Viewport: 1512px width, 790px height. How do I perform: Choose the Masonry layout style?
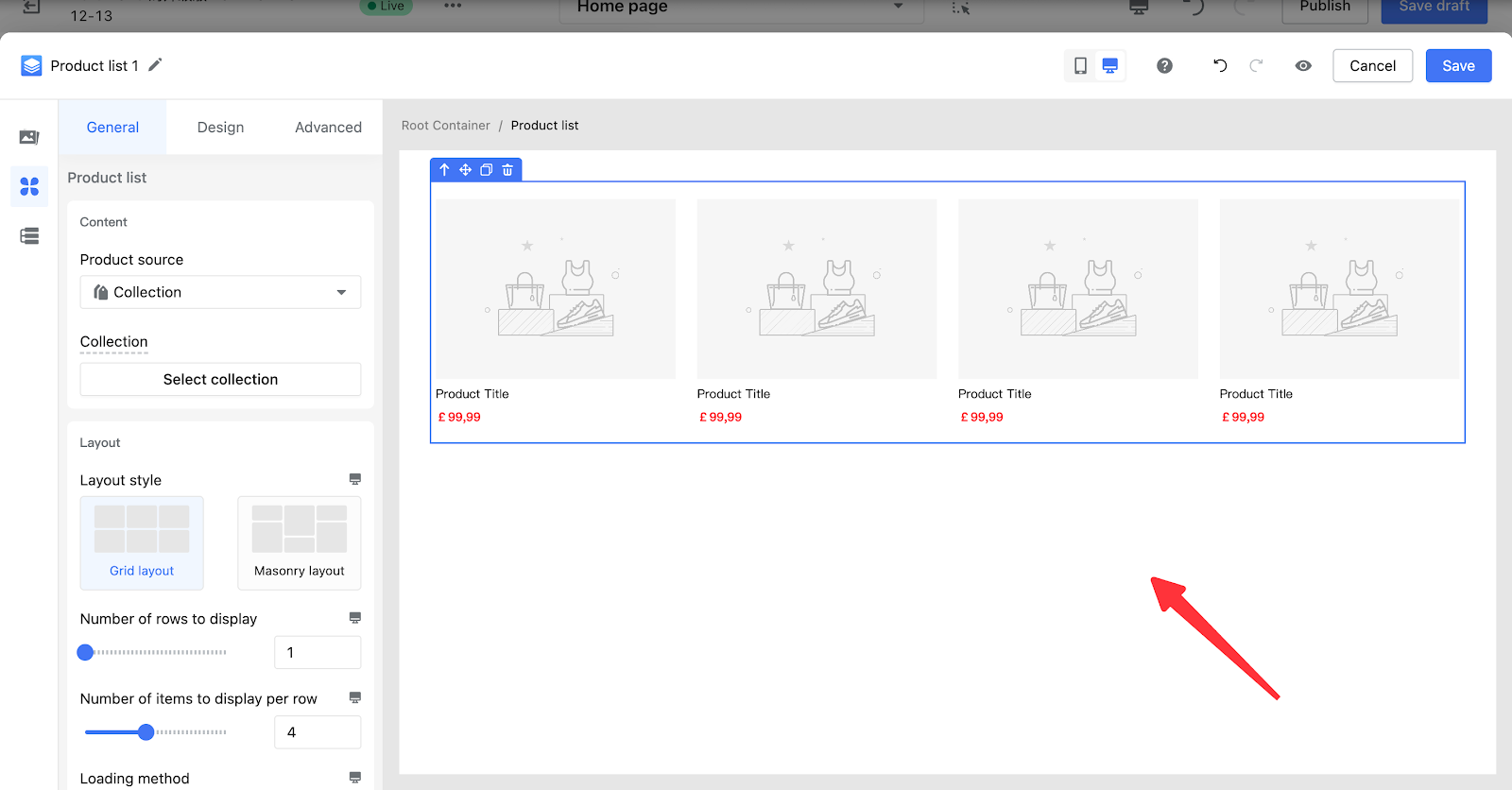pos(299,542)
